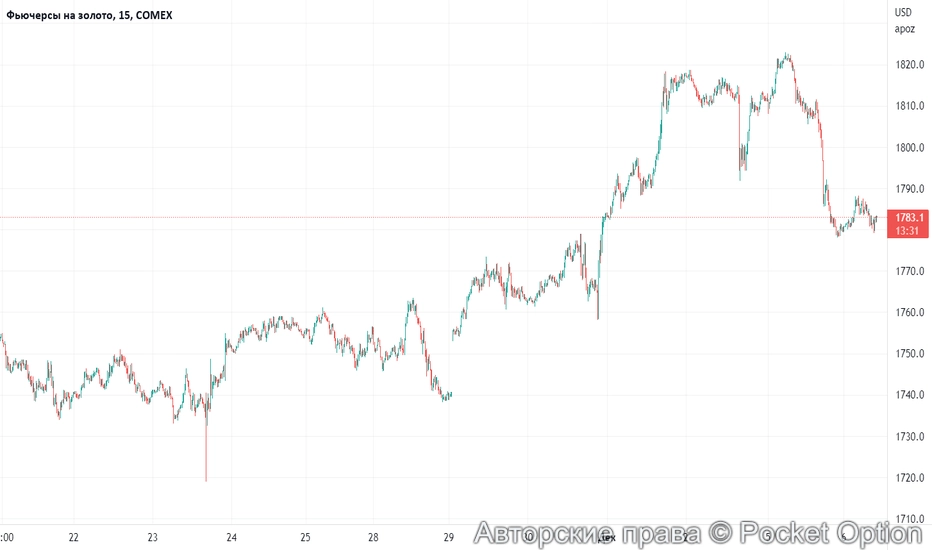Select the 1730.0 price axis label

tap(909, 437)
